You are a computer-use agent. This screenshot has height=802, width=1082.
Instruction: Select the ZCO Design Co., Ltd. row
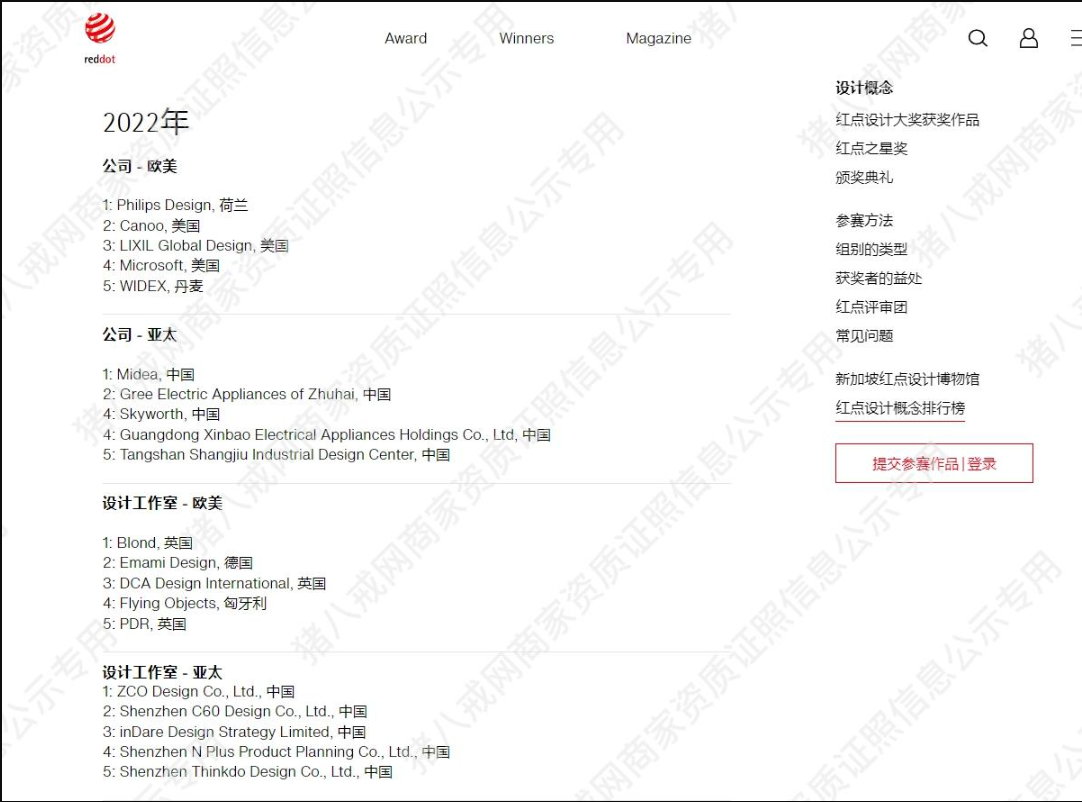pyautogui.click(x=199, y=692)
